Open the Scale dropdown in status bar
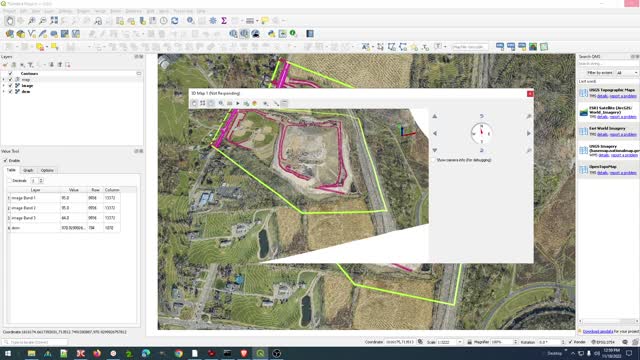640x360 pixels. coord(460,342)
